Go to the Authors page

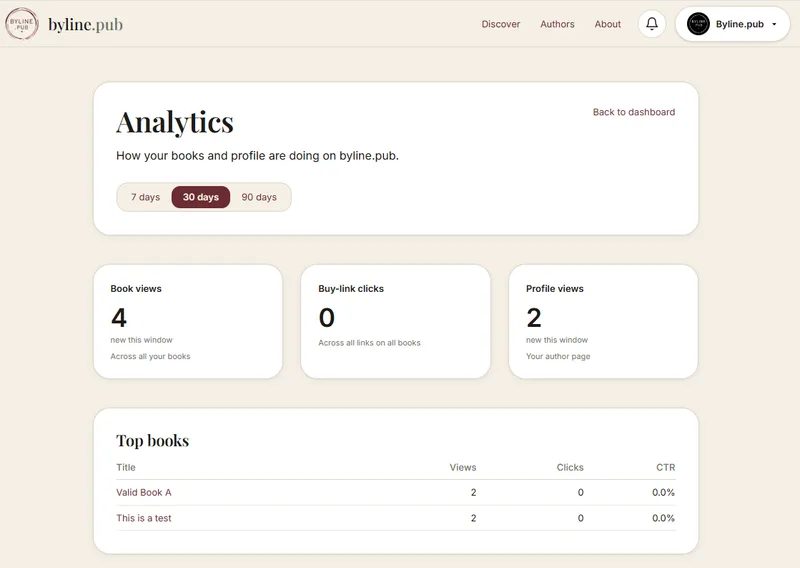[557, 24]
